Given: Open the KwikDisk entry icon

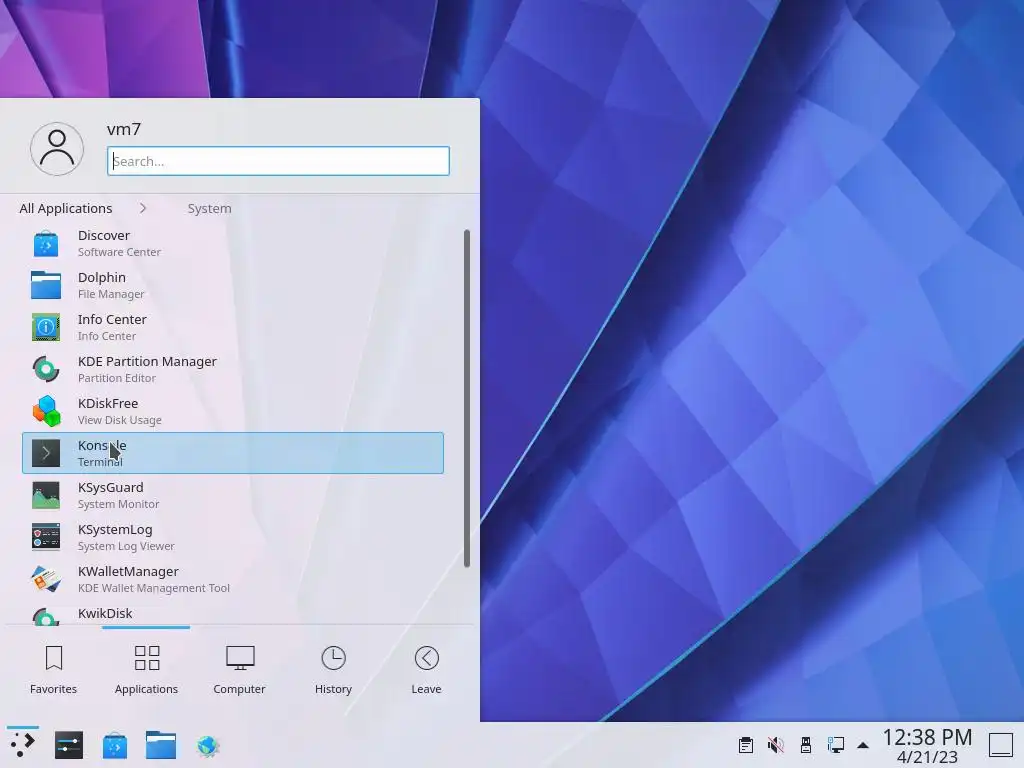Looking at the screenshot, I should tap(46, 616).
